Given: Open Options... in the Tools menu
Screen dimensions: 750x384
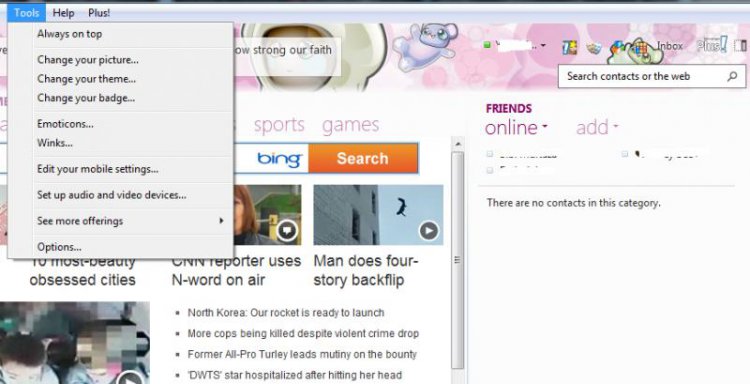Looking at the screenshot, I should tap(59, 247).
